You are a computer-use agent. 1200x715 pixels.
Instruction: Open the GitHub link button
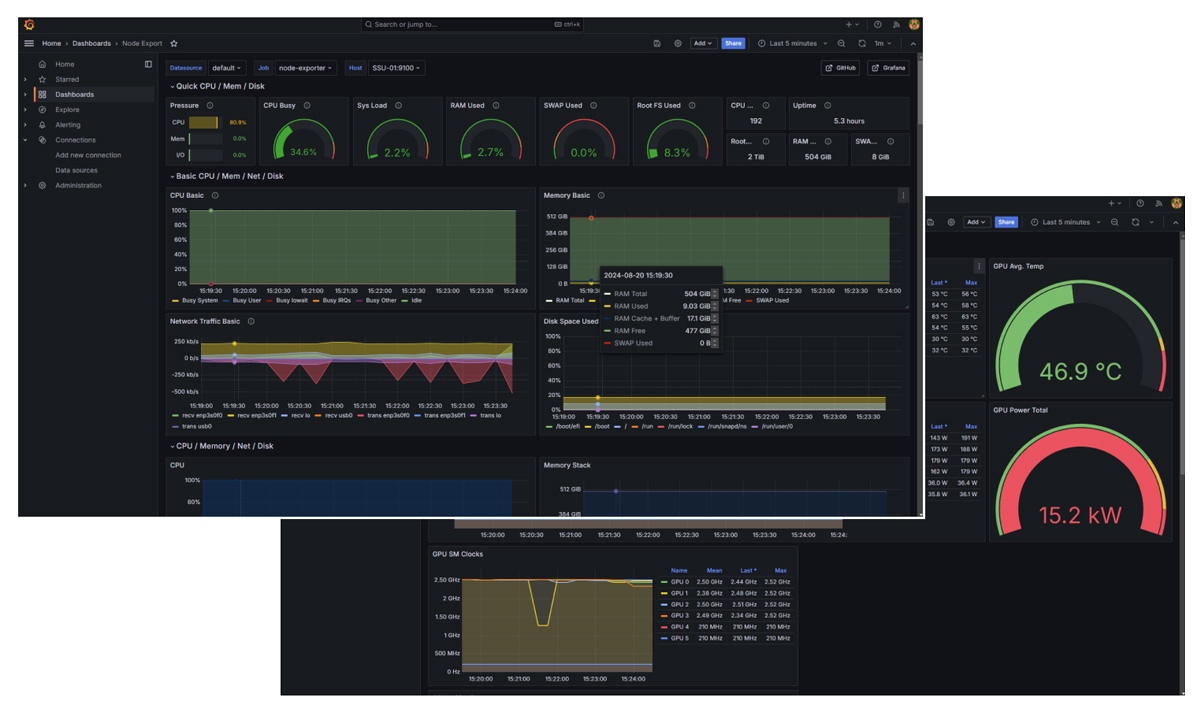[840, 68]
